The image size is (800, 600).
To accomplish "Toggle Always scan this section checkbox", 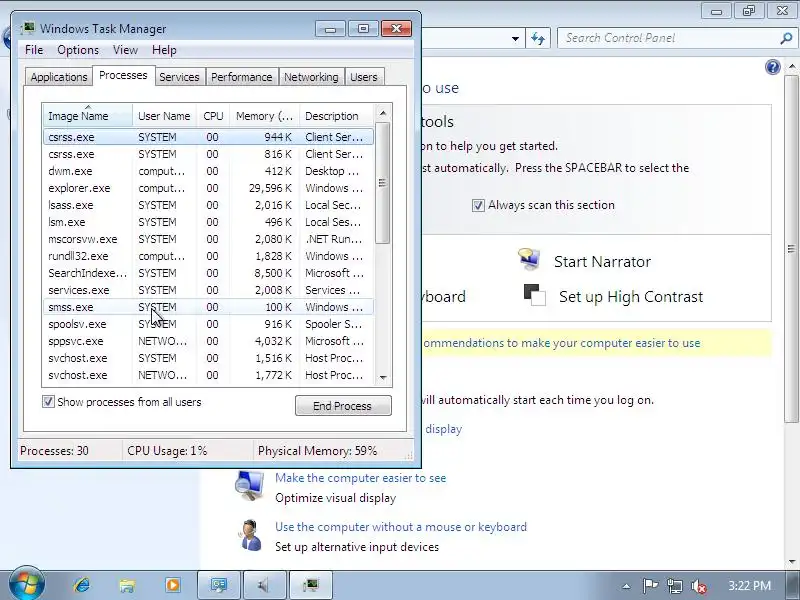I will (478, 205).
